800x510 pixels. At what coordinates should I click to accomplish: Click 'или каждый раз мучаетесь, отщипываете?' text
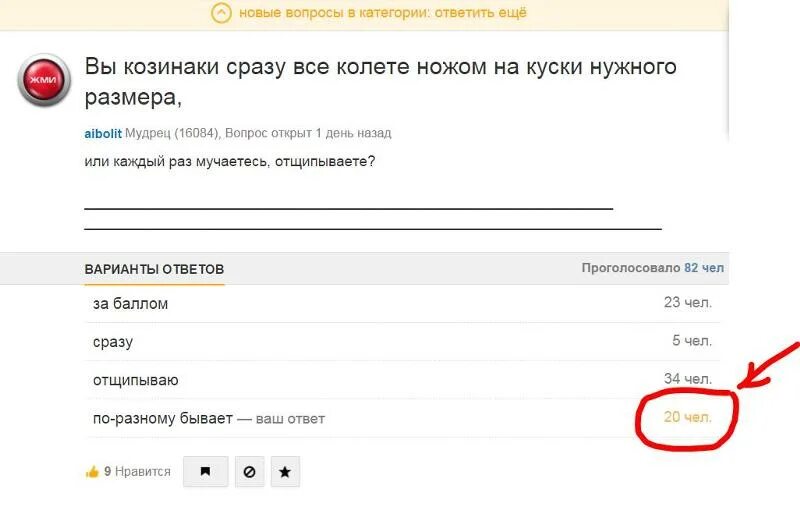click(x=230, y=162)
